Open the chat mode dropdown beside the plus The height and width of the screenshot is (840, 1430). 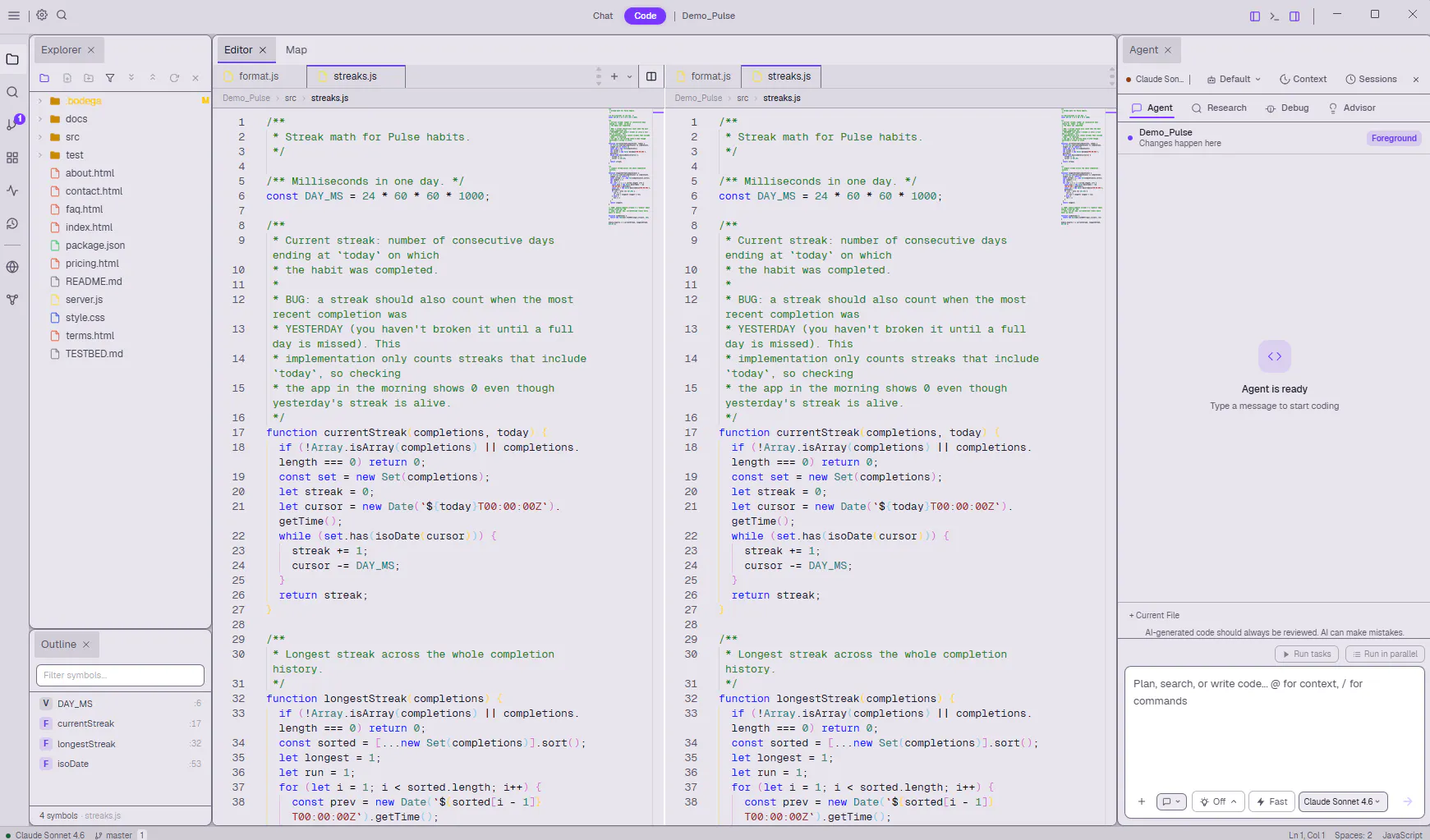click(x=1171, y=801)
